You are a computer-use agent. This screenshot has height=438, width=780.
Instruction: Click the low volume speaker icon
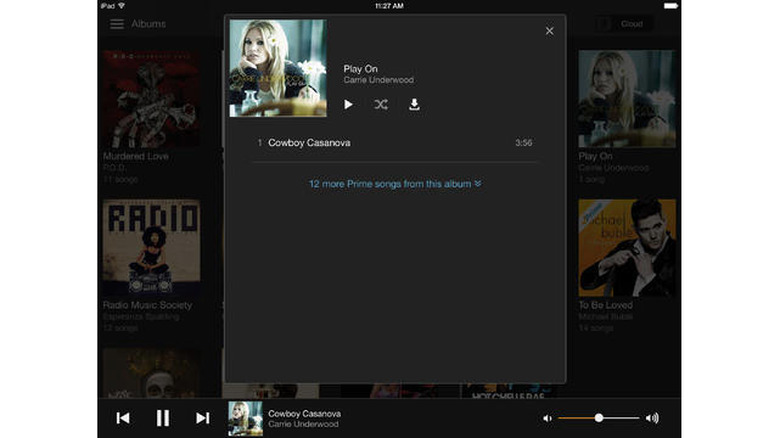[547, 419]
